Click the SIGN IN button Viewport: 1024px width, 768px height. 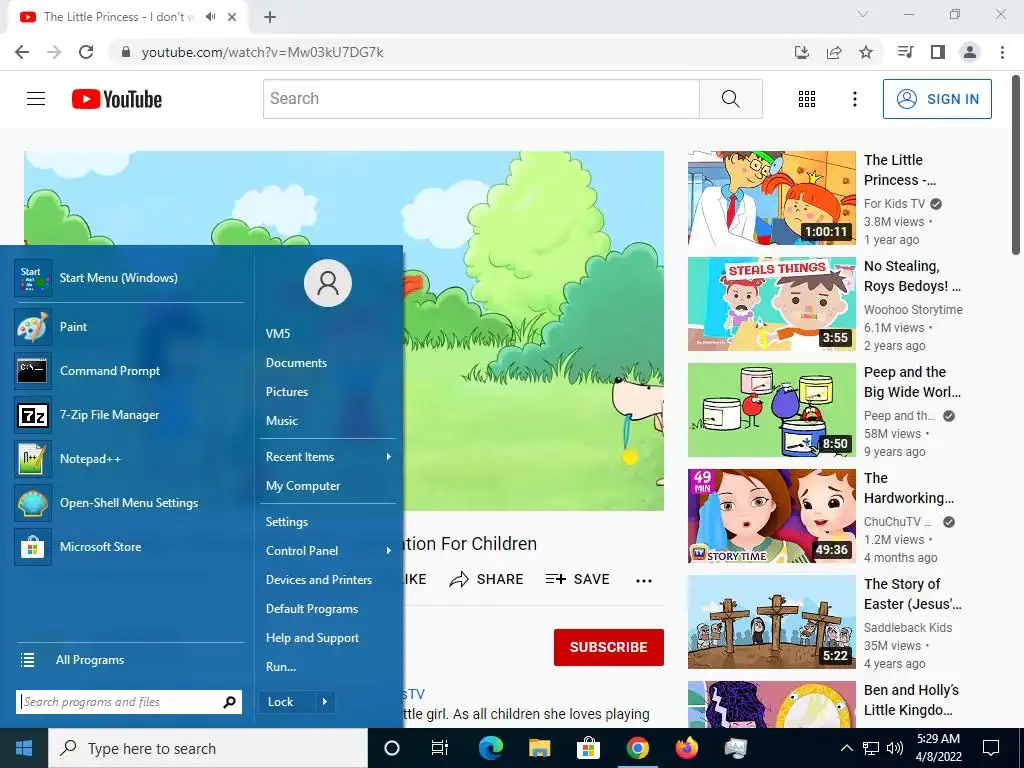tap(937, 99)
